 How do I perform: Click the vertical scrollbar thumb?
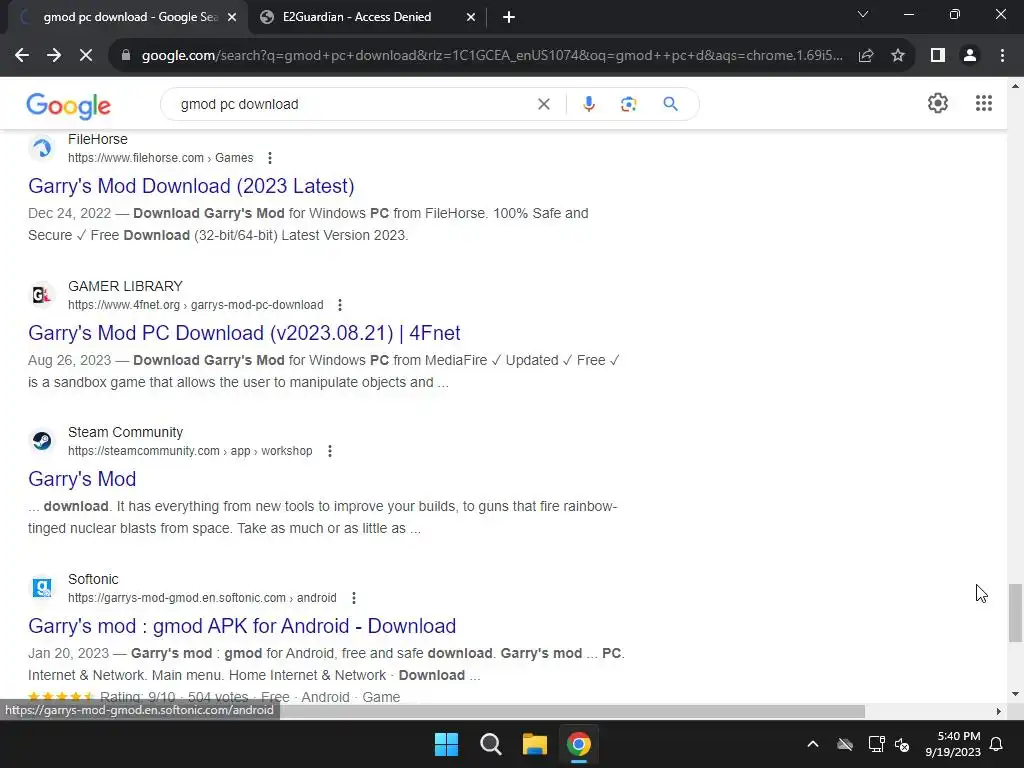coord(1015,613)
